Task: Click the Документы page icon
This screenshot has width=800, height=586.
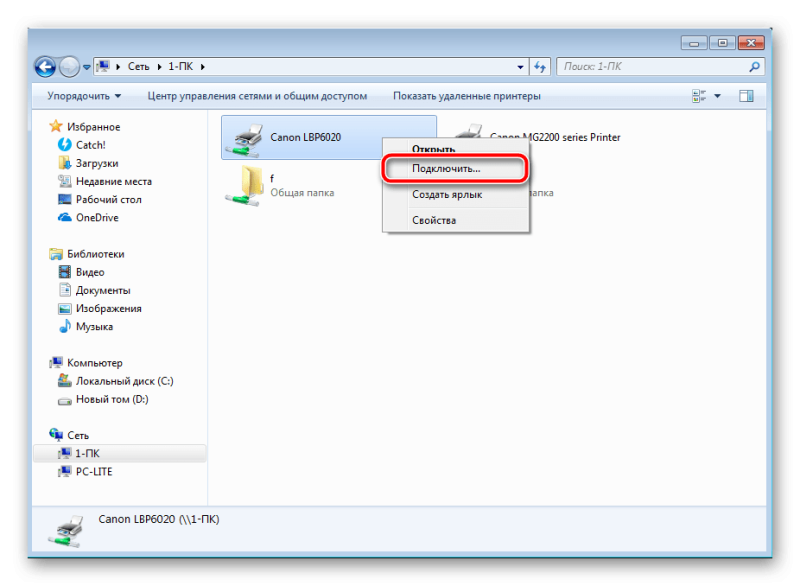Action: pyautogui.click(x=64, y=290)
